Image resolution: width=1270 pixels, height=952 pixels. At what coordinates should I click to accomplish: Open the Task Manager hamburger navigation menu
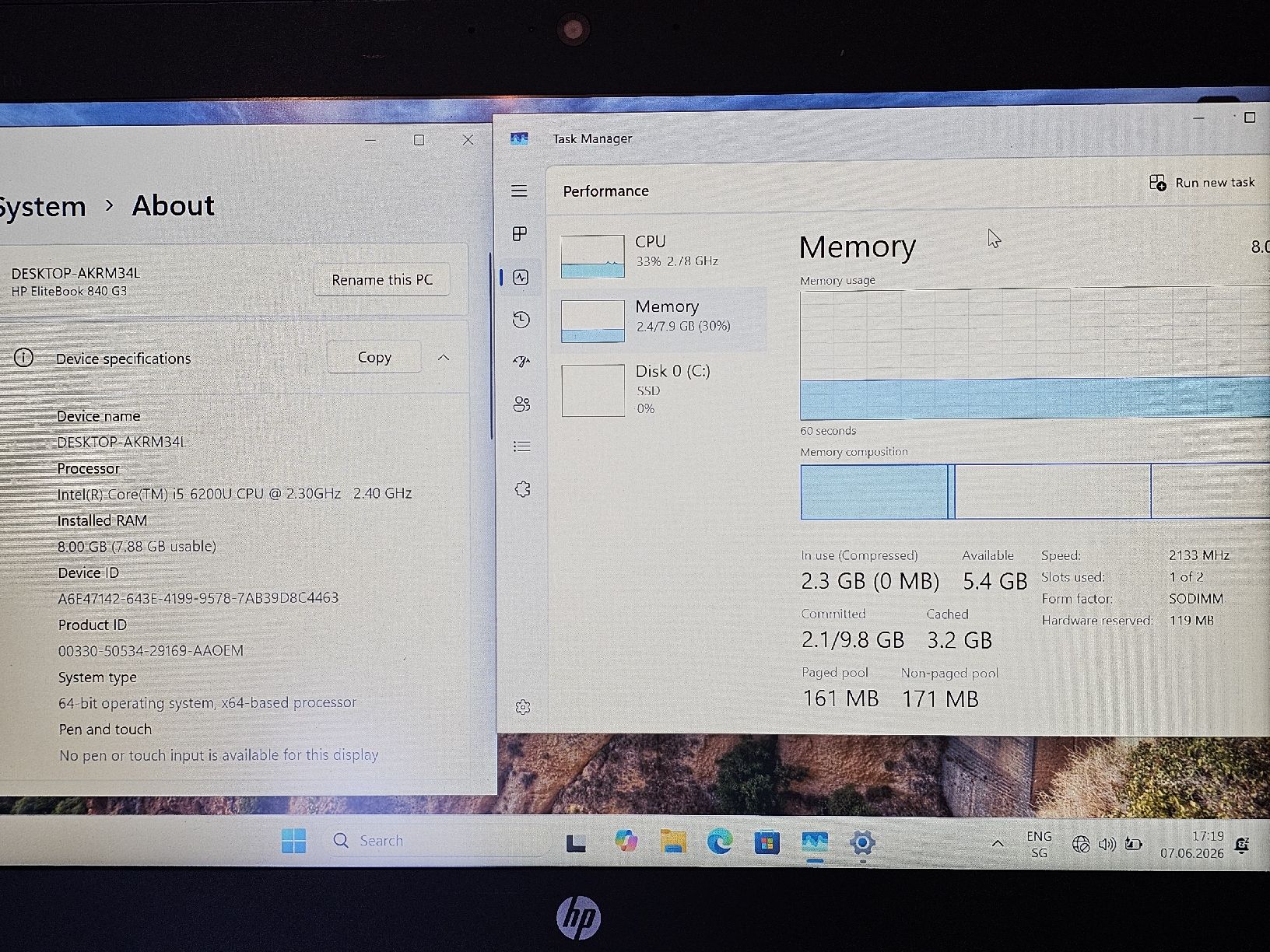[x=519, y=191]
